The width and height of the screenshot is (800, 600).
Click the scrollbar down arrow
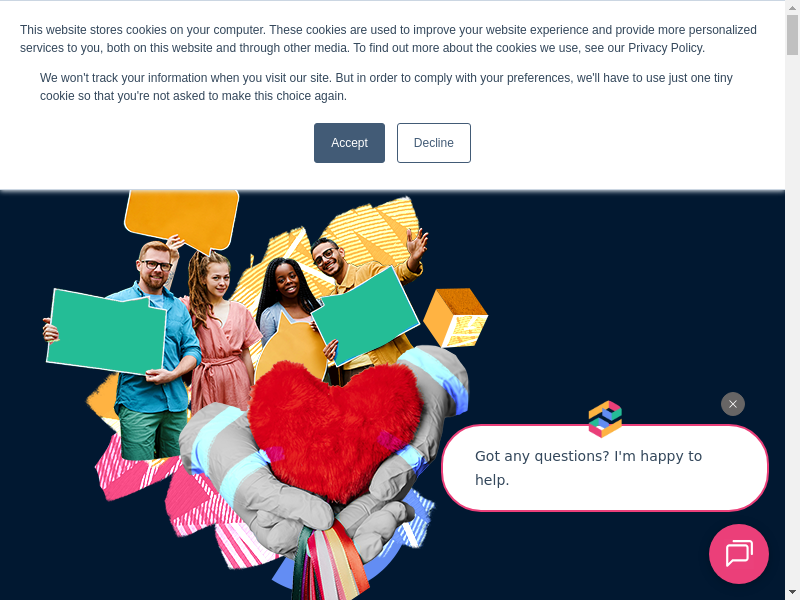pyautogui.click(x=792, y=594)
